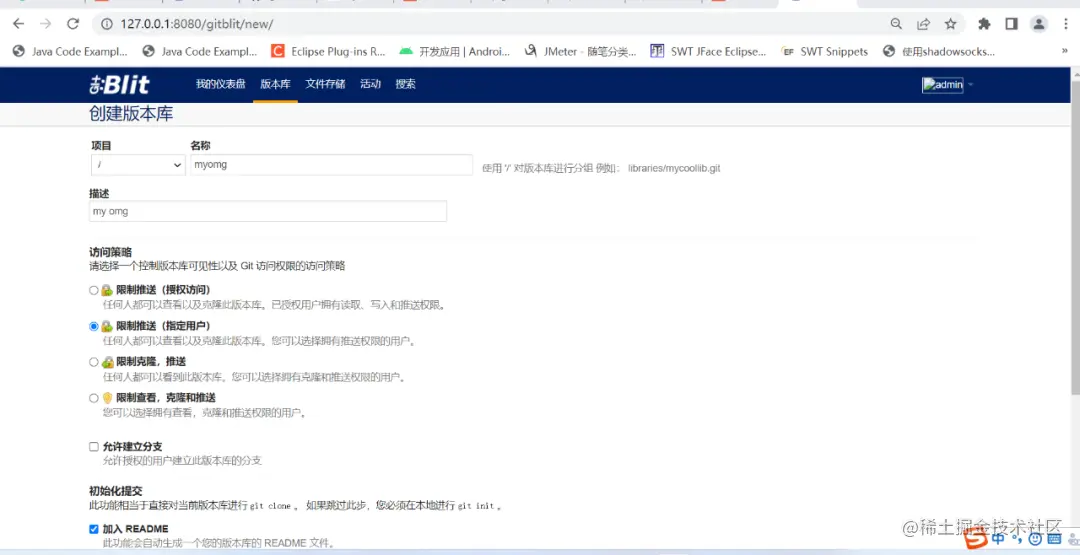Click the browser Back arrow
Viewport: 1080px width, 555px height.
click(19, 24)
